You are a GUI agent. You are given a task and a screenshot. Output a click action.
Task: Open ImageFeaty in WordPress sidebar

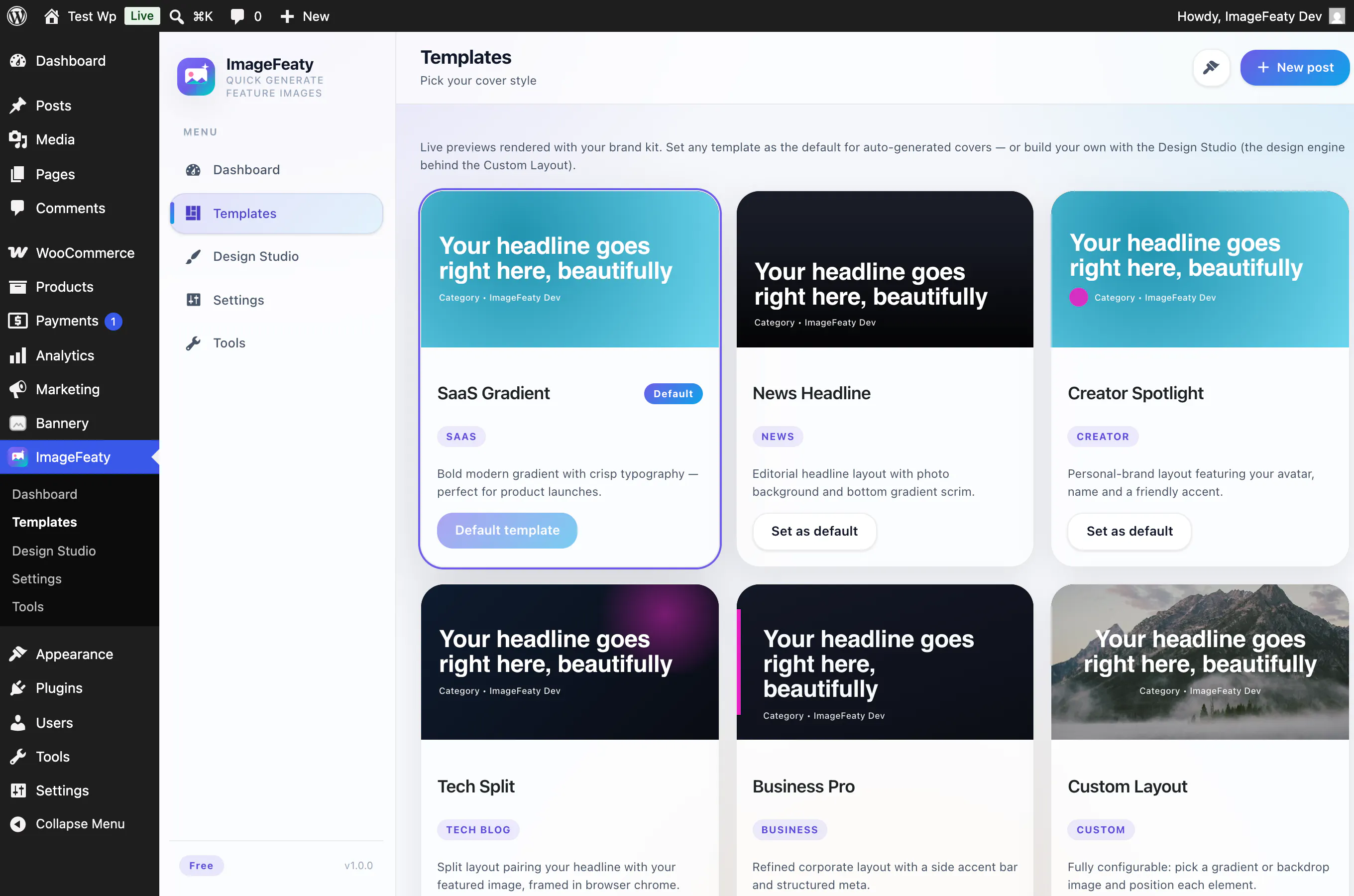(80, 457)
